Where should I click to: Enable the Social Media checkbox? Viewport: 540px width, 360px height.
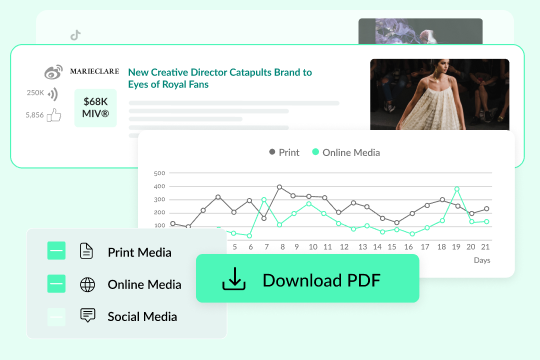click(56, 317)
